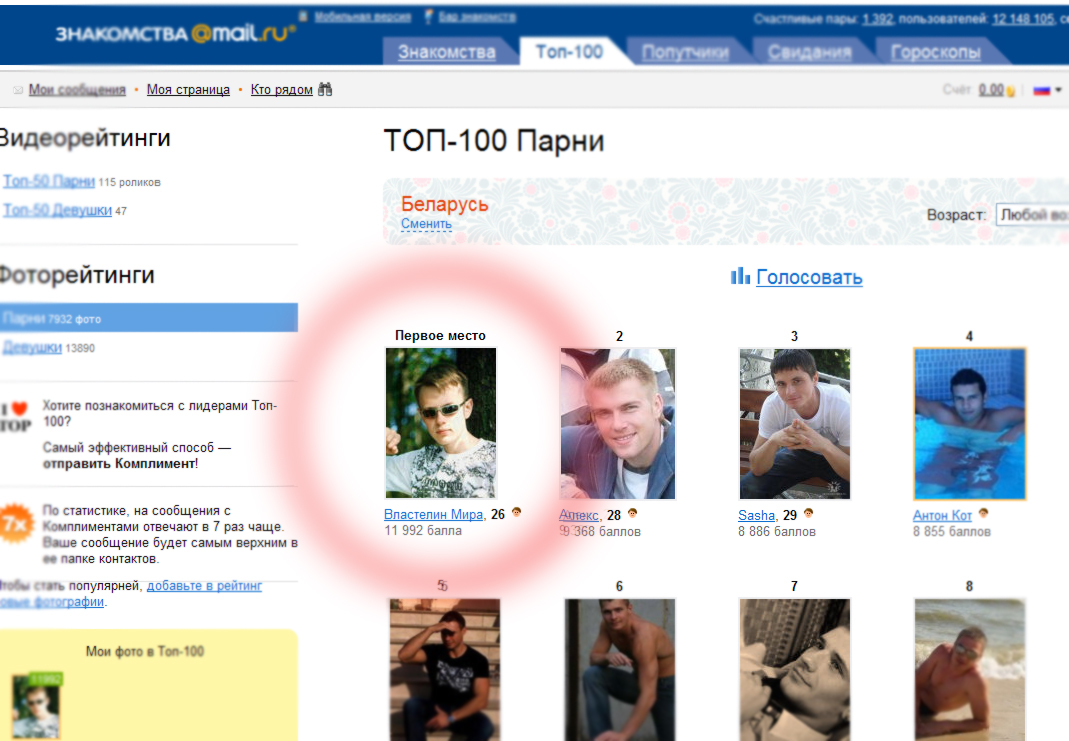This screenshot has height=741, width=1069.
Task: Open the photo ranked number 4
Action: [x=969, y=423]
